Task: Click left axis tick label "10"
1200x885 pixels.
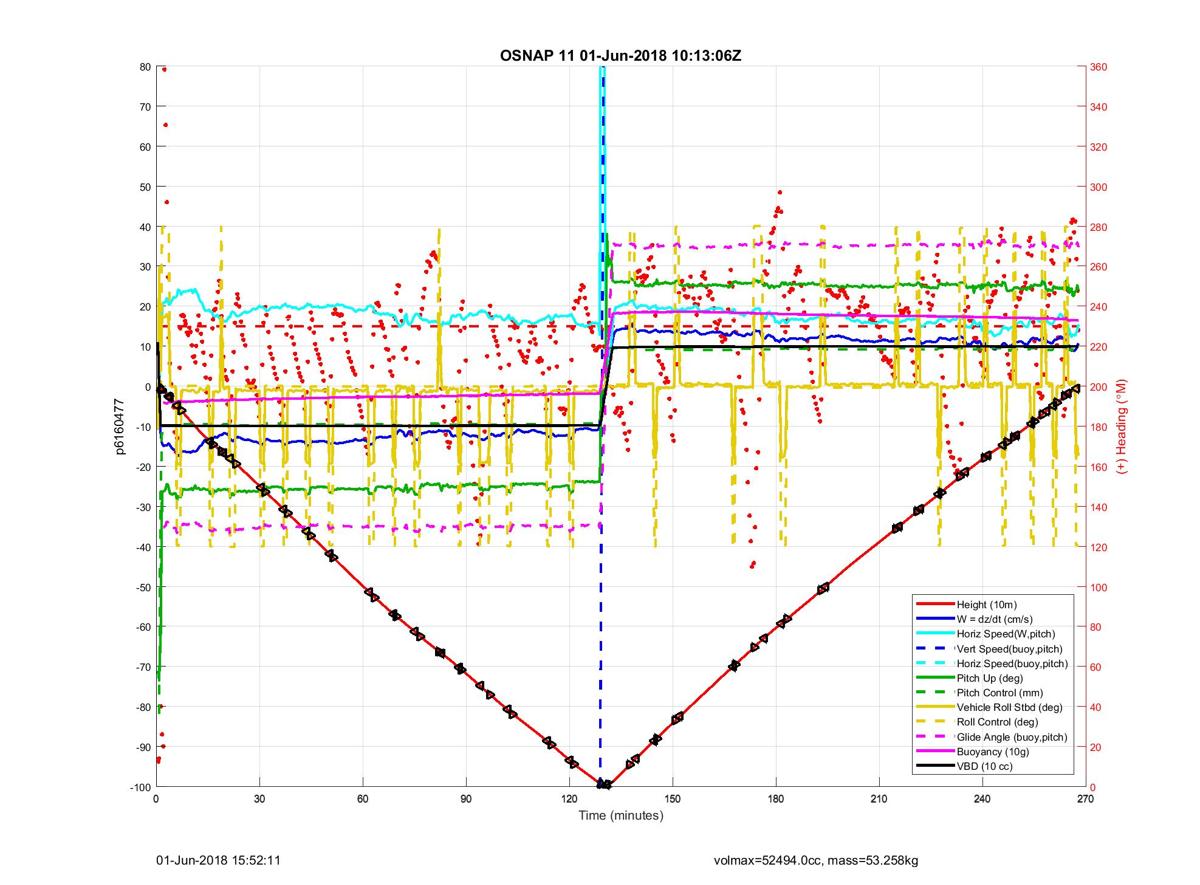Action: [144, 347]
